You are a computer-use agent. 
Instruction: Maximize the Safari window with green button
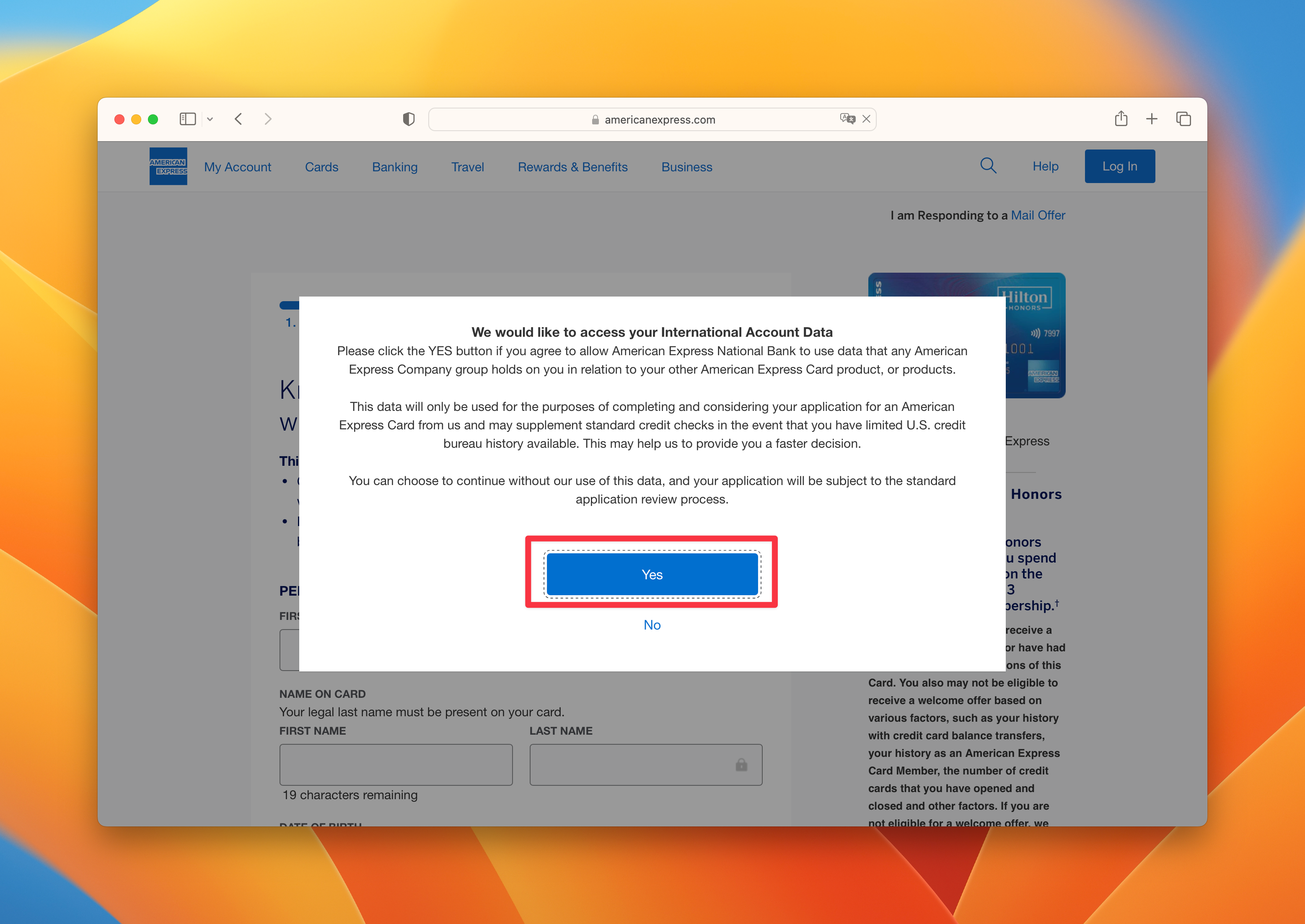click(153, 119)
